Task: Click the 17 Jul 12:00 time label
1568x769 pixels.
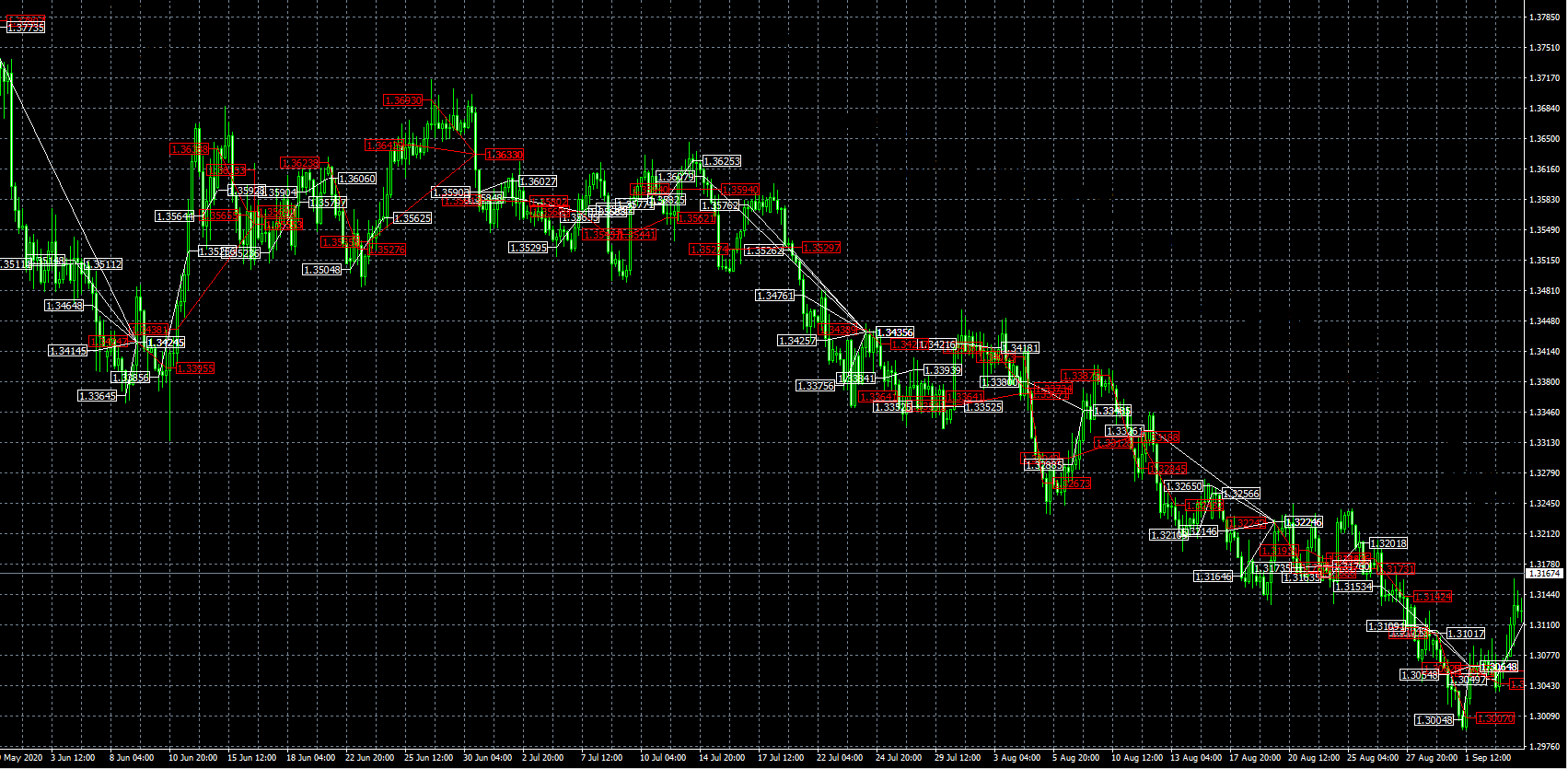Action: click(x=781, y=758)
